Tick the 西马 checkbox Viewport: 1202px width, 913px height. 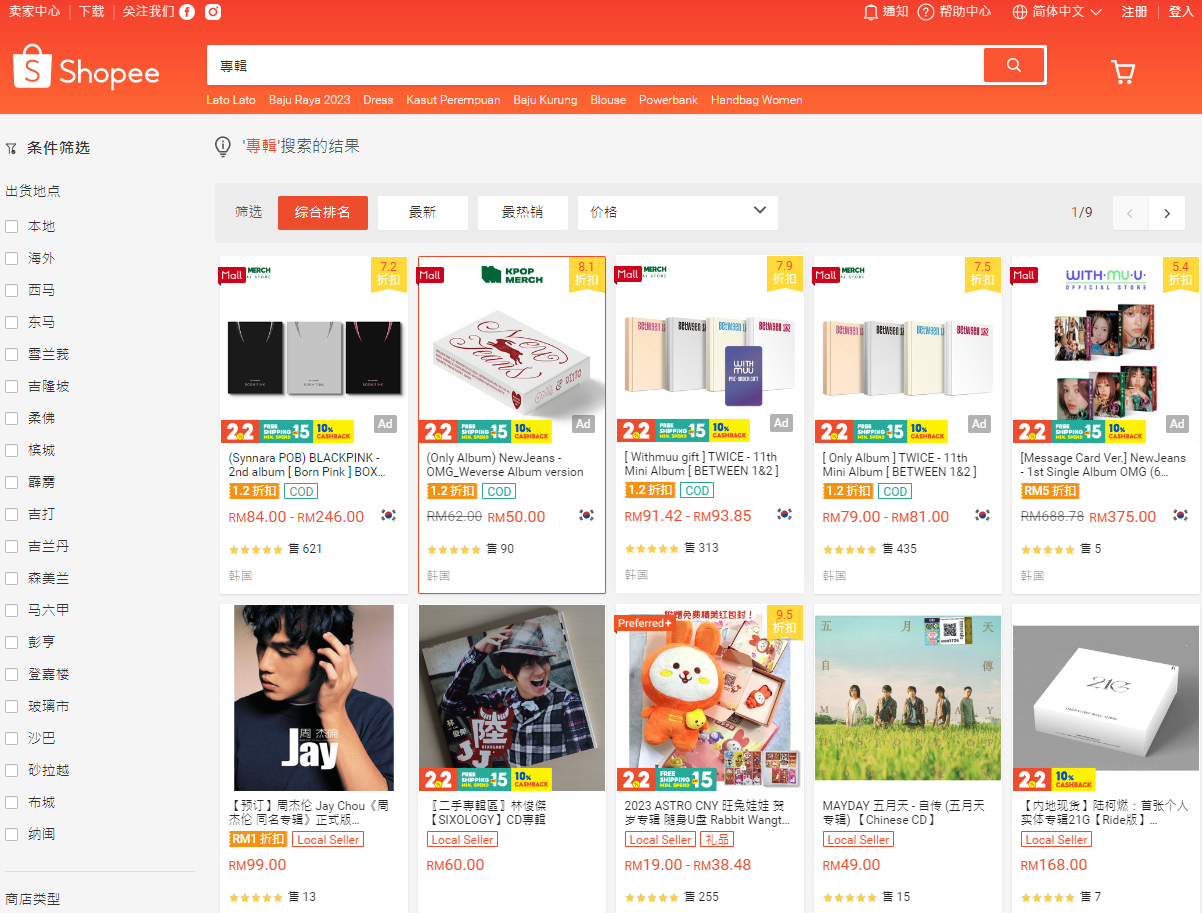[x=12, y=291]
